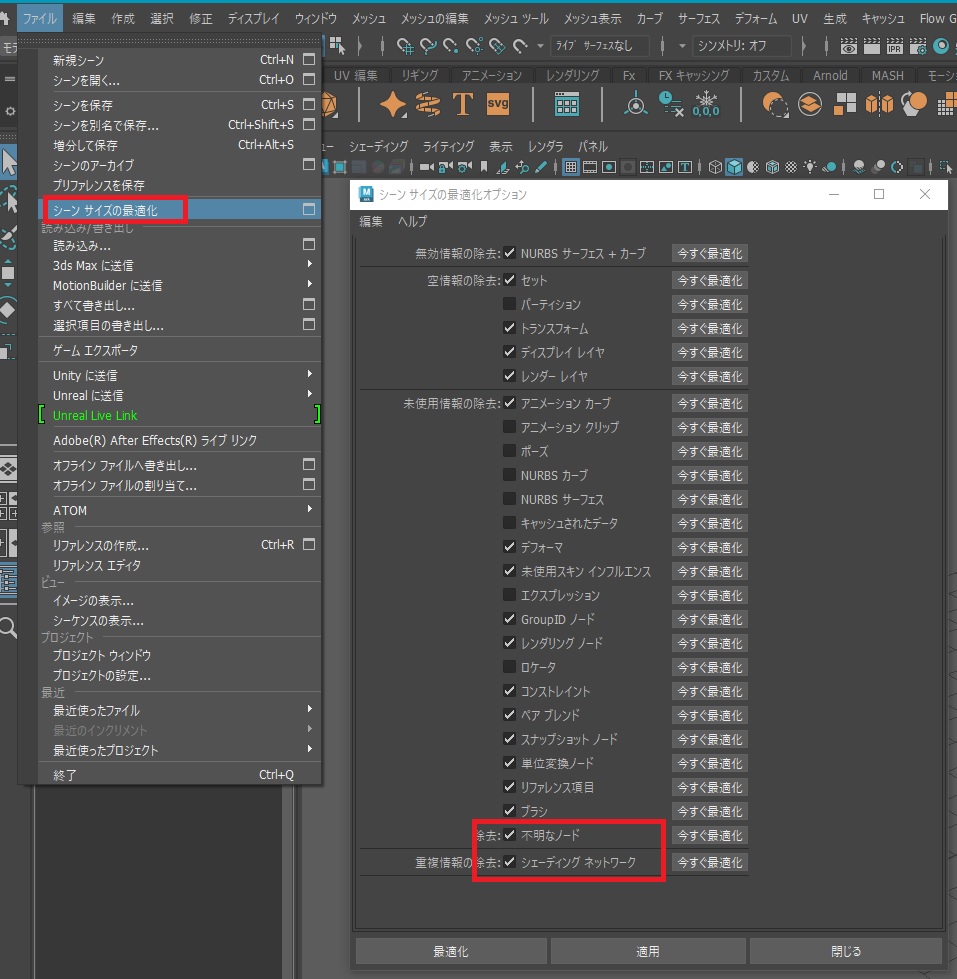Enable the ポーズ checkbox

(509, 451)
